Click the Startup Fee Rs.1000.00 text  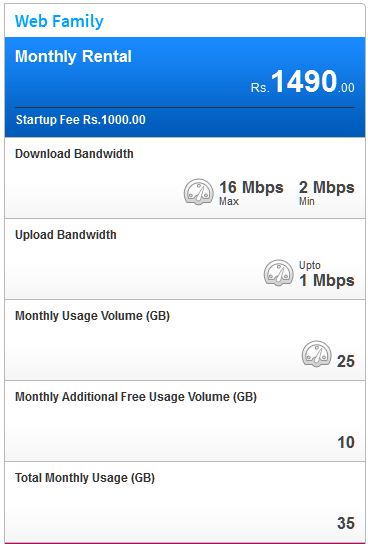(80, 120)
